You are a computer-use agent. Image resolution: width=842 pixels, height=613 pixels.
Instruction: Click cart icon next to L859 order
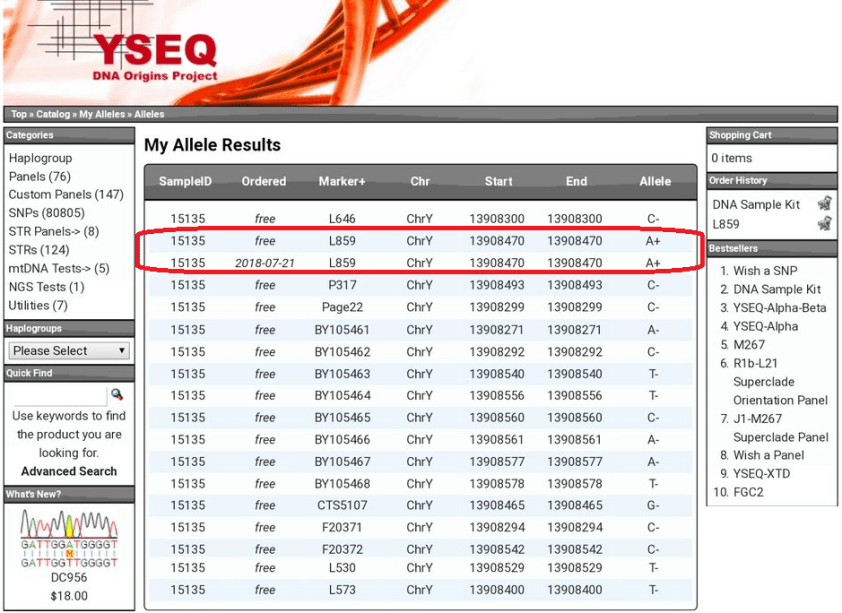pos(825,224)
